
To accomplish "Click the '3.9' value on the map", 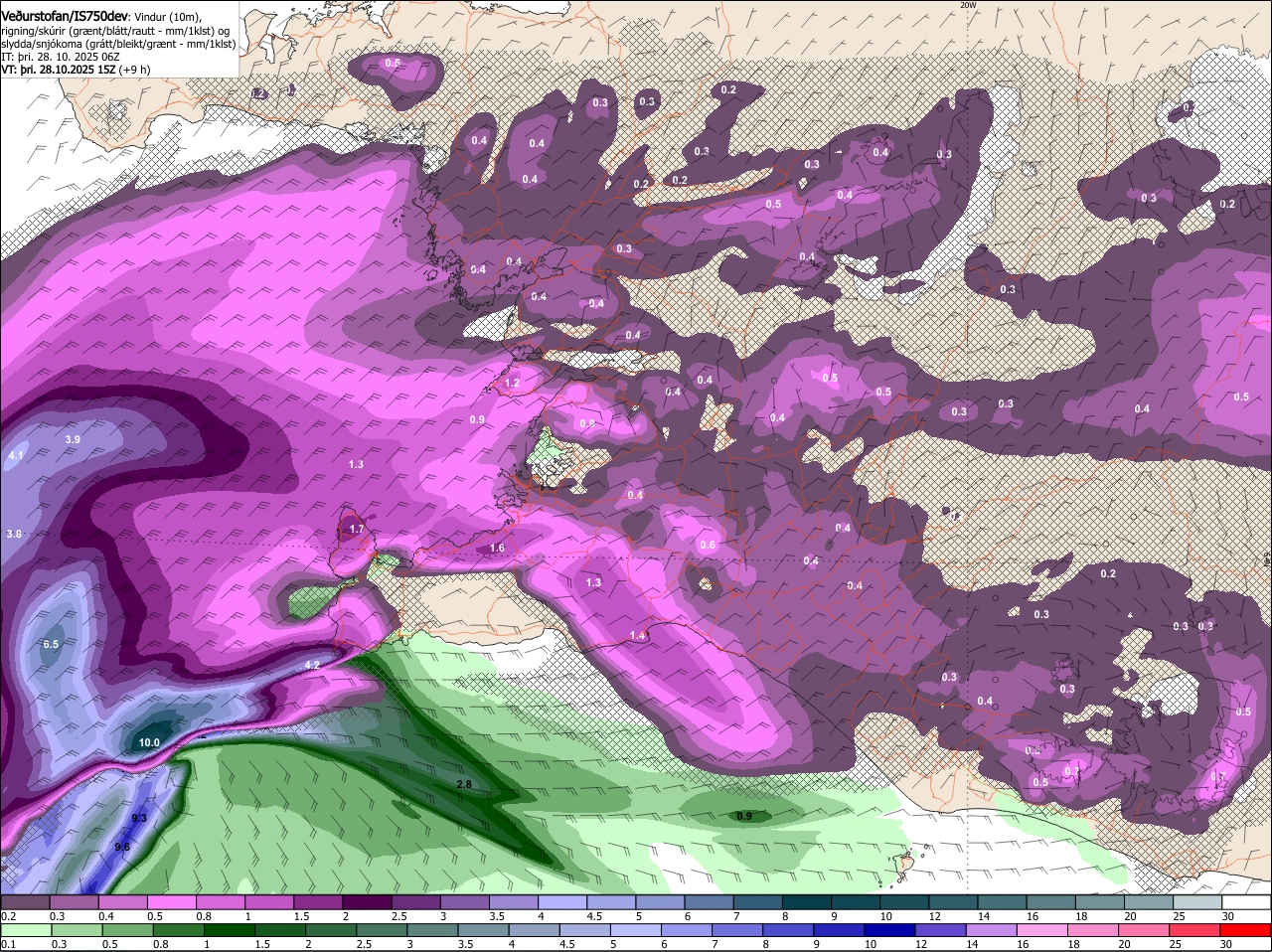I will tap(73, 439).
